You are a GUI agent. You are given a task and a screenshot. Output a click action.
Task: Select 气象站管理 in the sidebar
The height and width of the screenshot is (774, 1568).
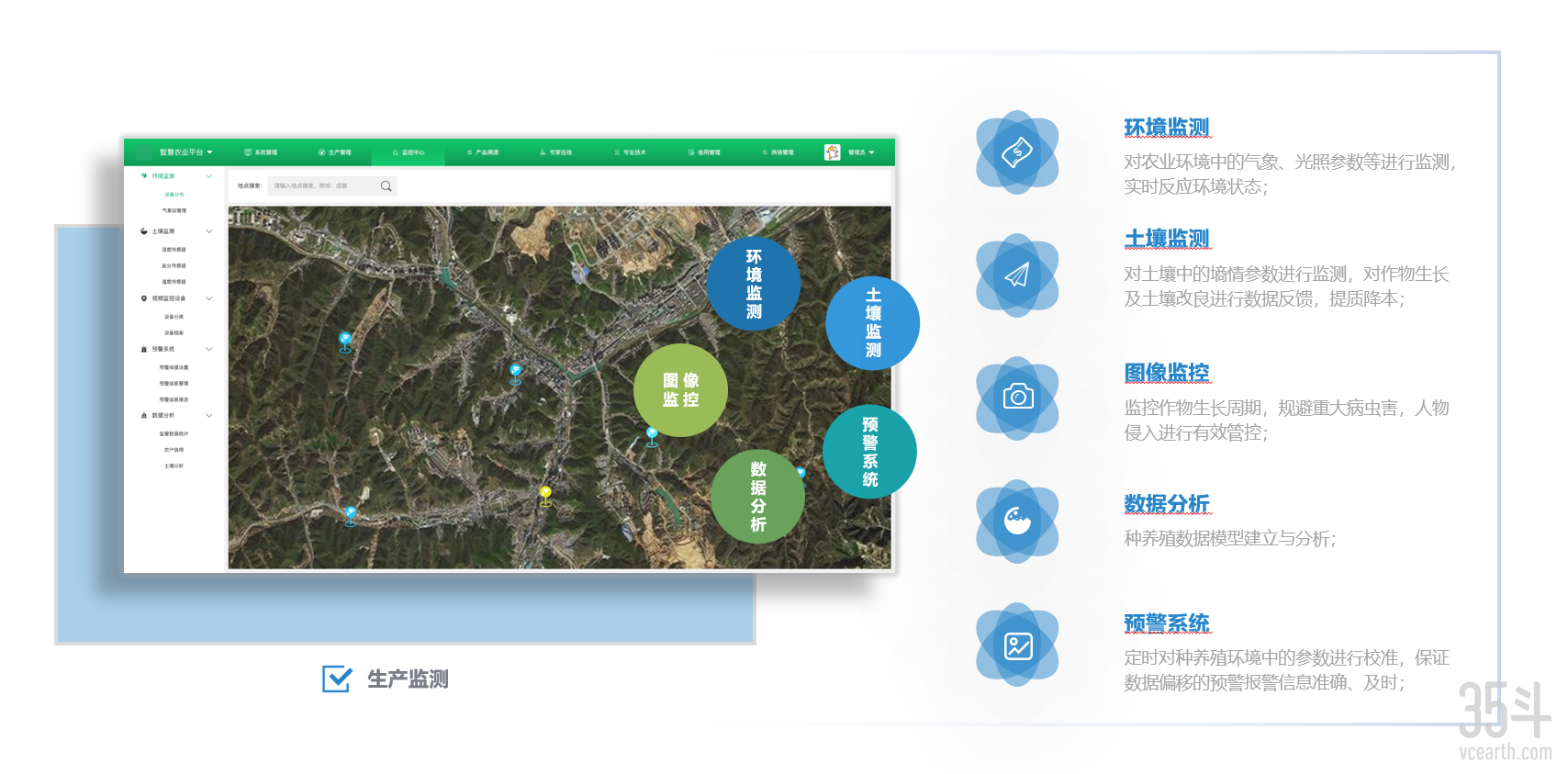[x=174, y=210]
